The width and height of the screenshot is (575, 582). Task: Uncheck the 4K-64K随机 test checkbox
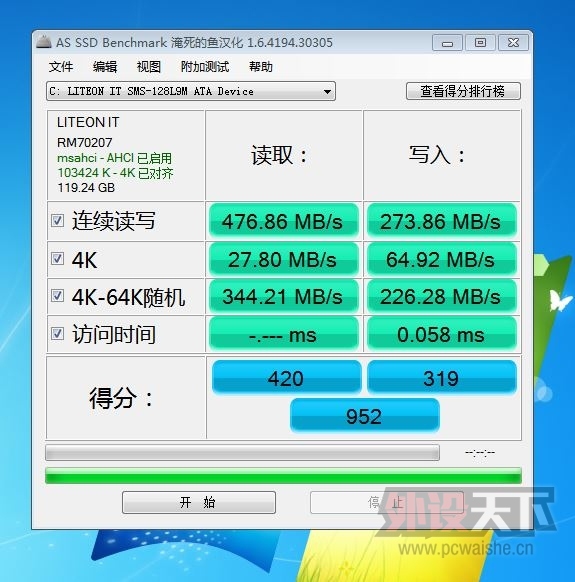coord(58,296)
